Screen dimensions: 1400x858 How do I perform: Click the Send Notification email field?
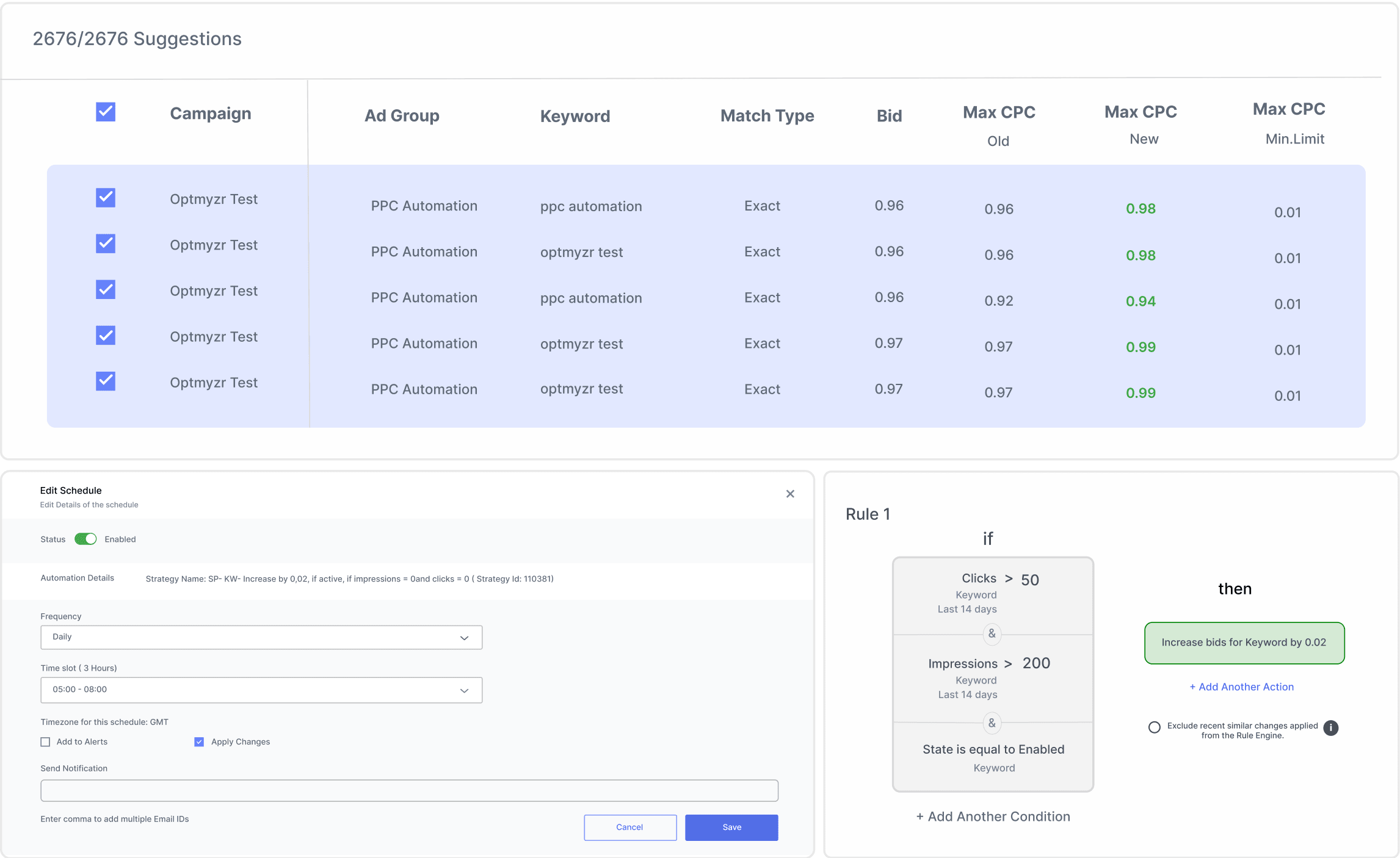pos(409,790)
